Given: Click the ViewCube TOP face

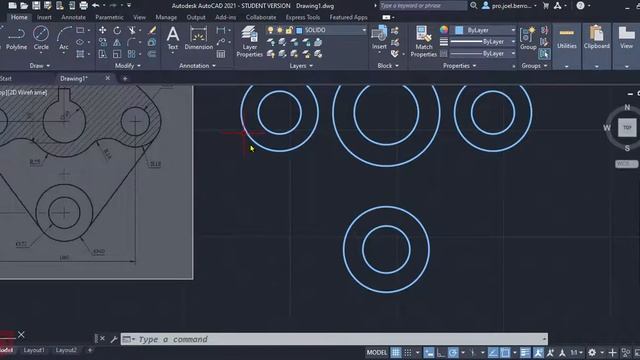Looking at the screenshot, I should point(627,127).
